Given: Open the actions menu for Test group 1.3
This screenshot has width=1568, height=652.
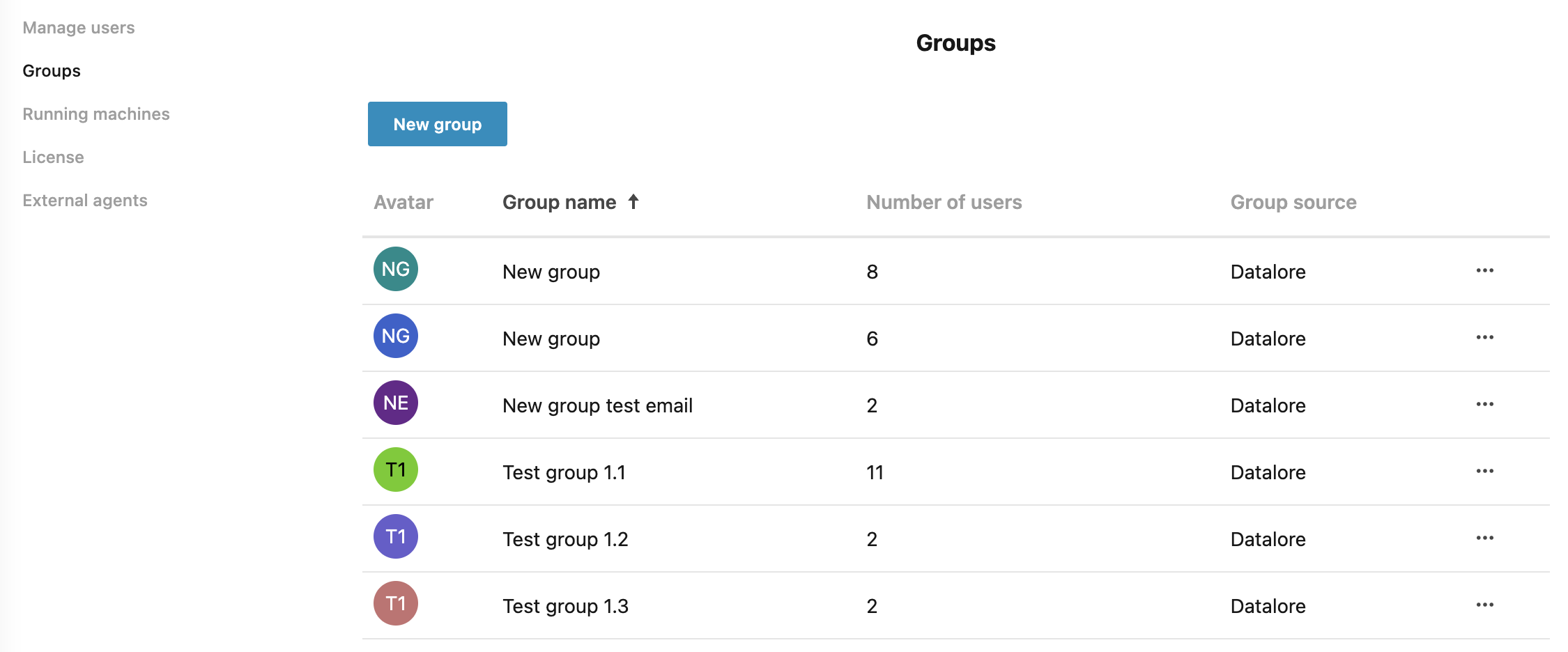Looking at the screenshot, I should [x=1485, y=604].
